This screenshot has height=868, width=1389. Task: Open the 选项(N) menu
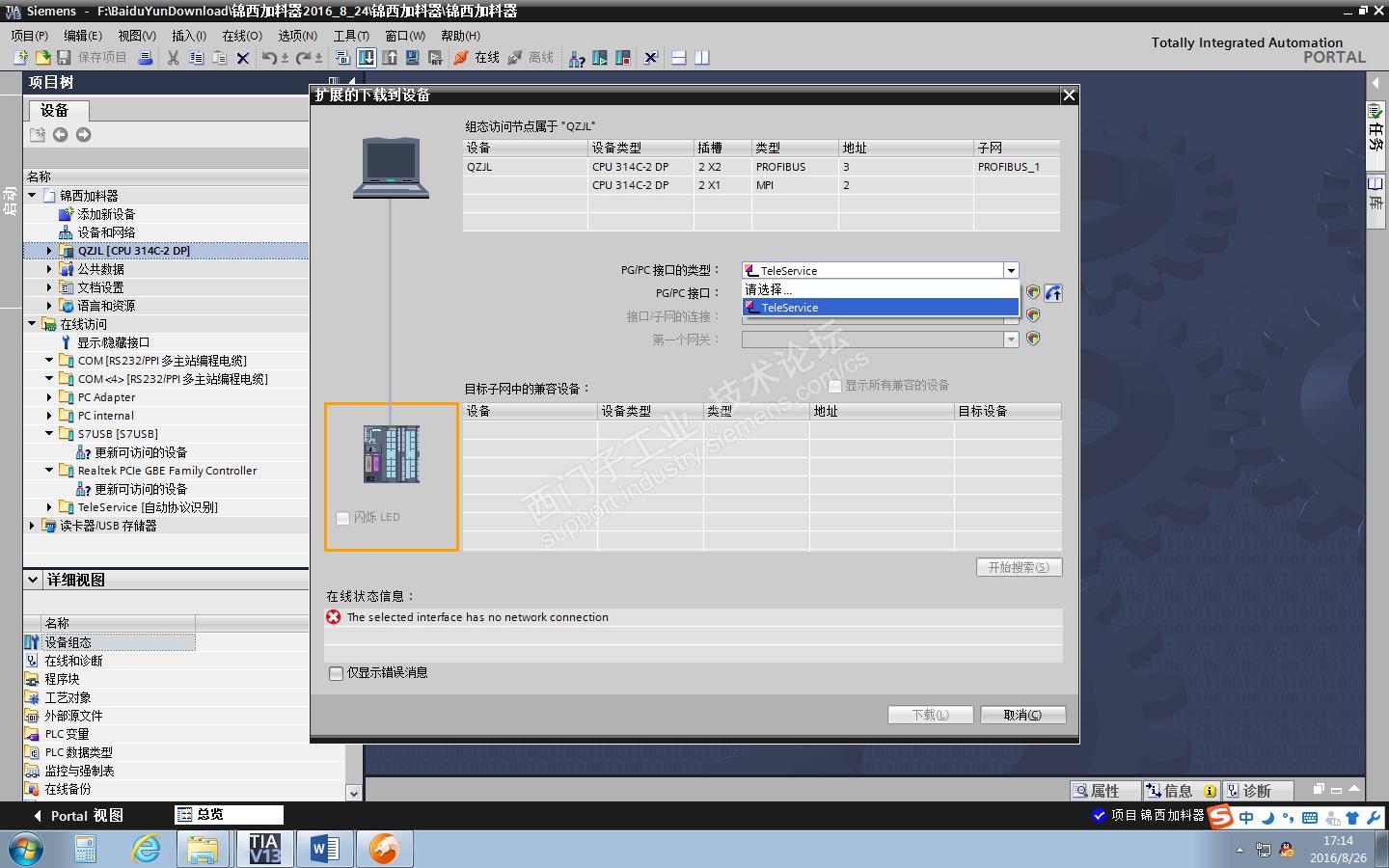pyautogui.click(x=298, y=36)
